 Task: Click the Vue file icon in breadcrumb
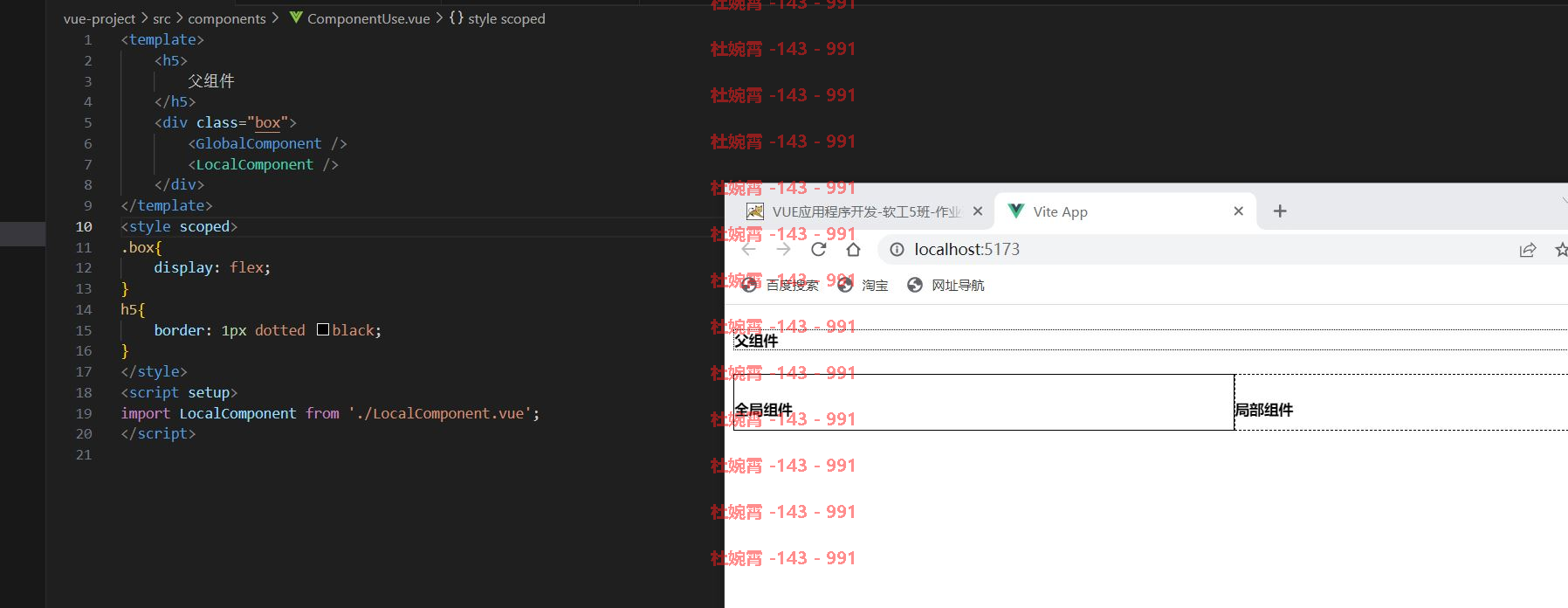296,17
